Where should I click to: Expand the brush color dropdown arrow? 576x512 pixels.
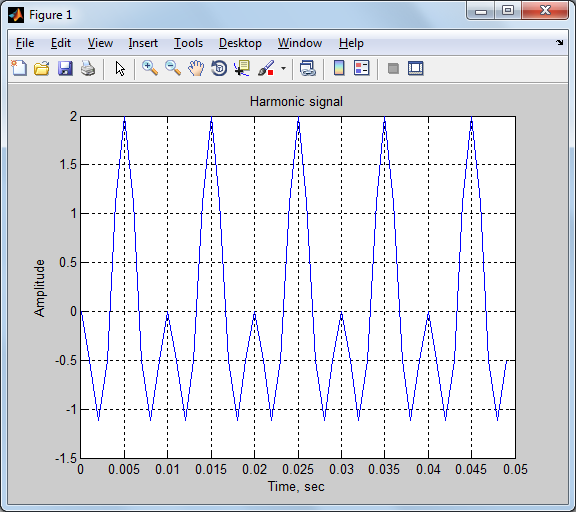[283, 68]
